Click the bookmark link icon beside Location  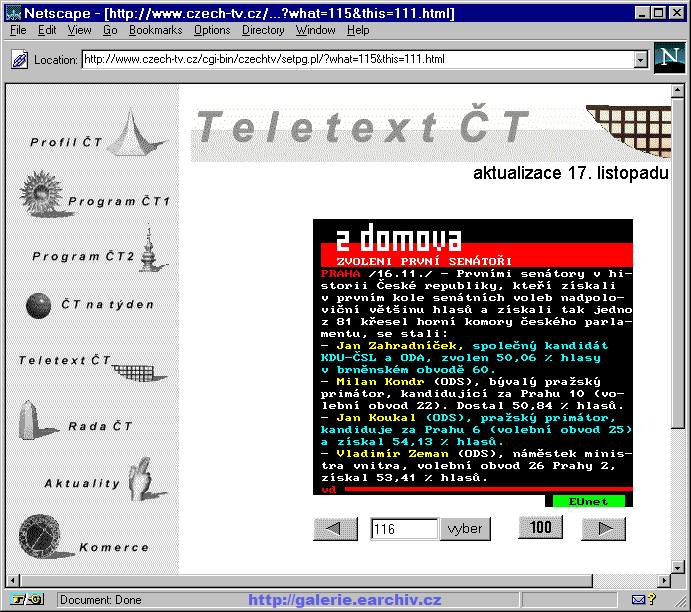click(x=19, y=59)
